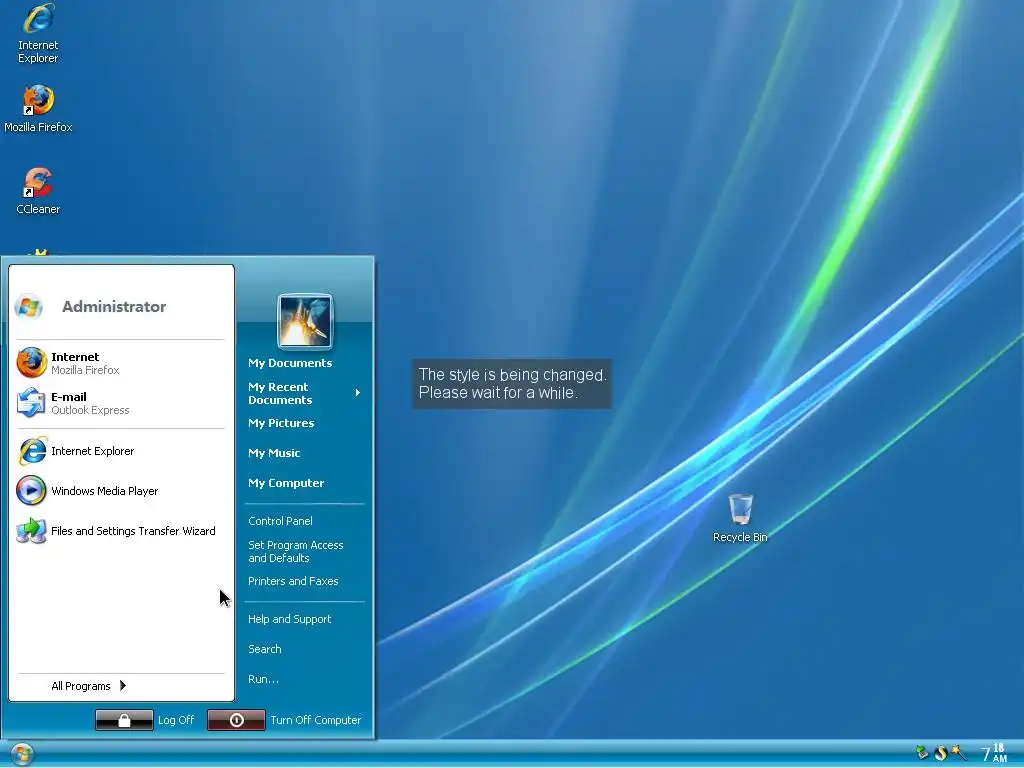This screenshot has height=768, width=1024.
Task: Launch Mozilla Firefox desktop icon
Action: point(38,108)
